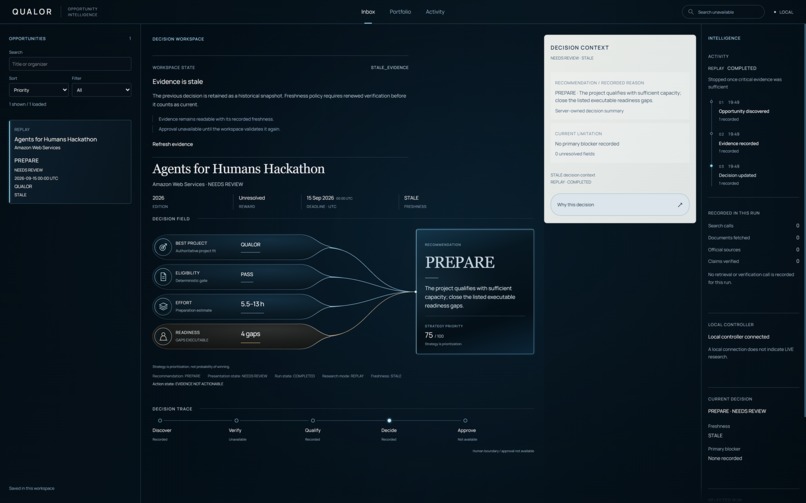Open the Sort Priority dropdown
806x503 pixels.
point(39,90)
